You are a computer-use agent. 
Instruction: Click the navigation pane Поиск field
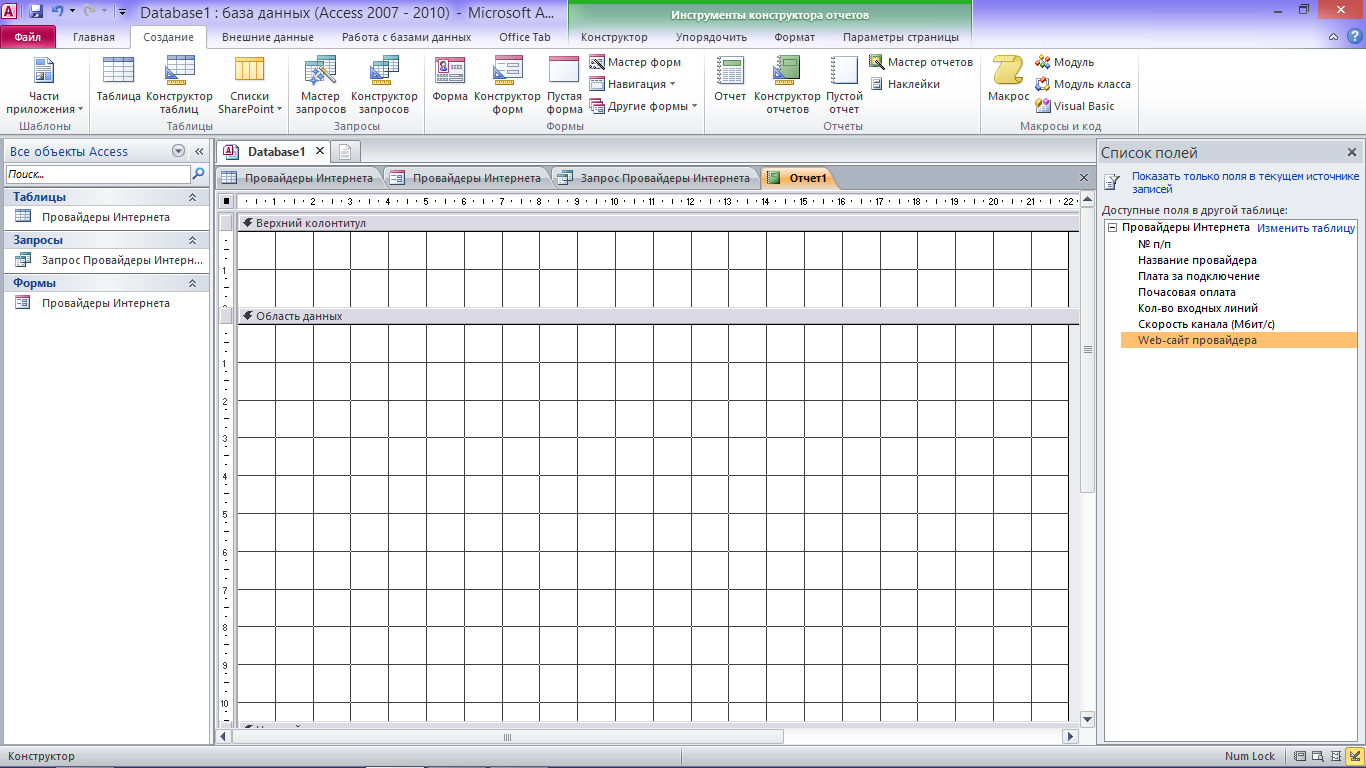(x=97, y=174)
